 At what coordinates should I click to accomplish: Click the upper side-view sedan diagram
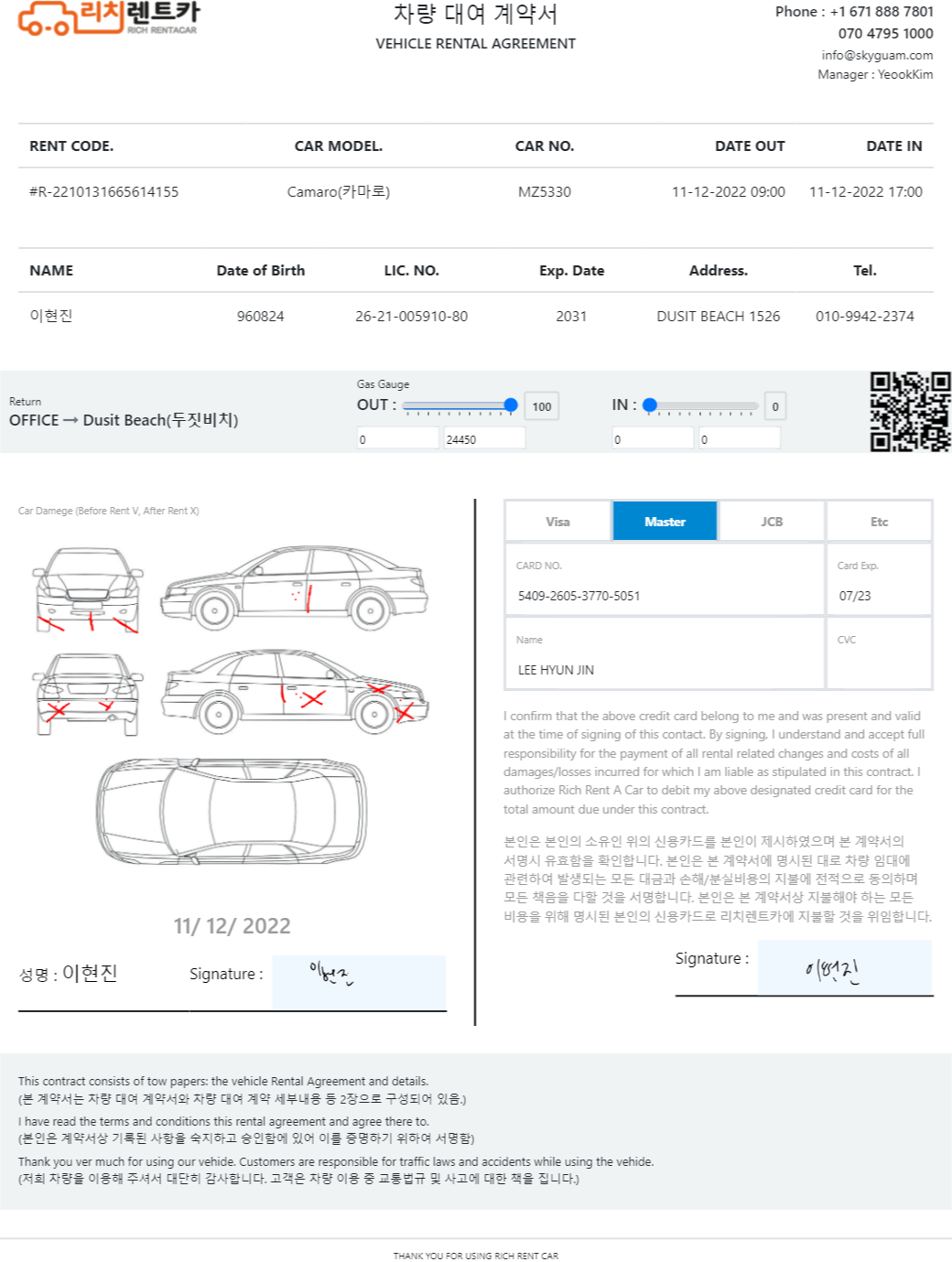coord(294,587)
